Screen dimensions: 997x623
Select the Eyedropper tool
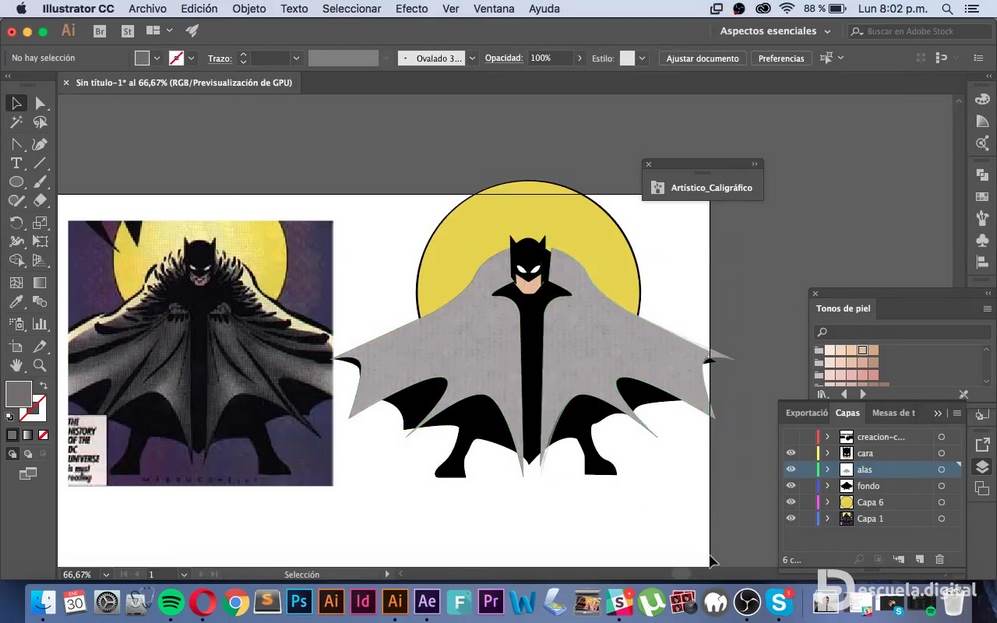click(x=16, y=302)
